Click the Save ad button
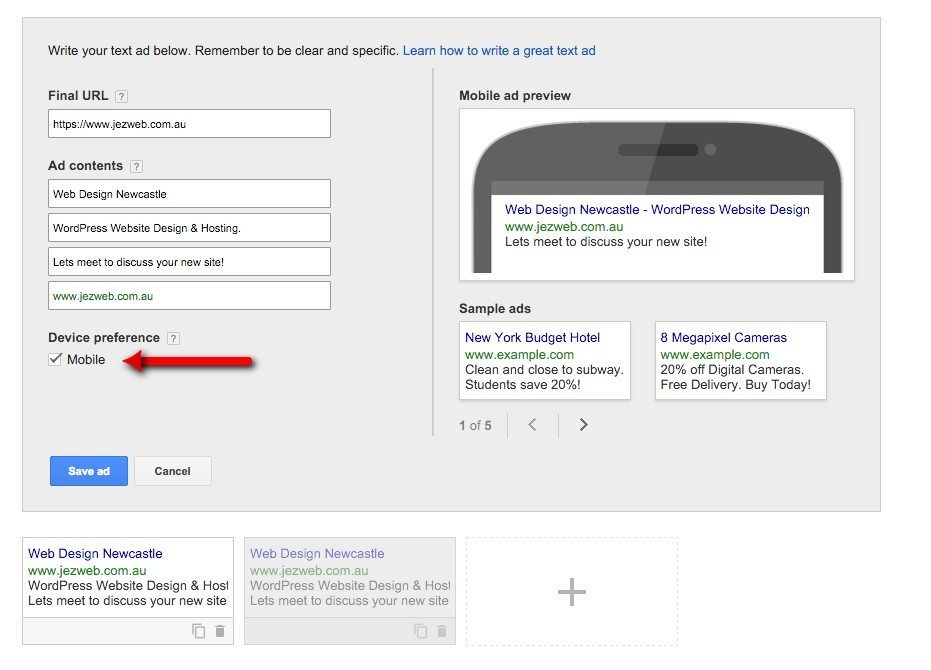Viewport: 931px width, 670px height. coord(88,471)
